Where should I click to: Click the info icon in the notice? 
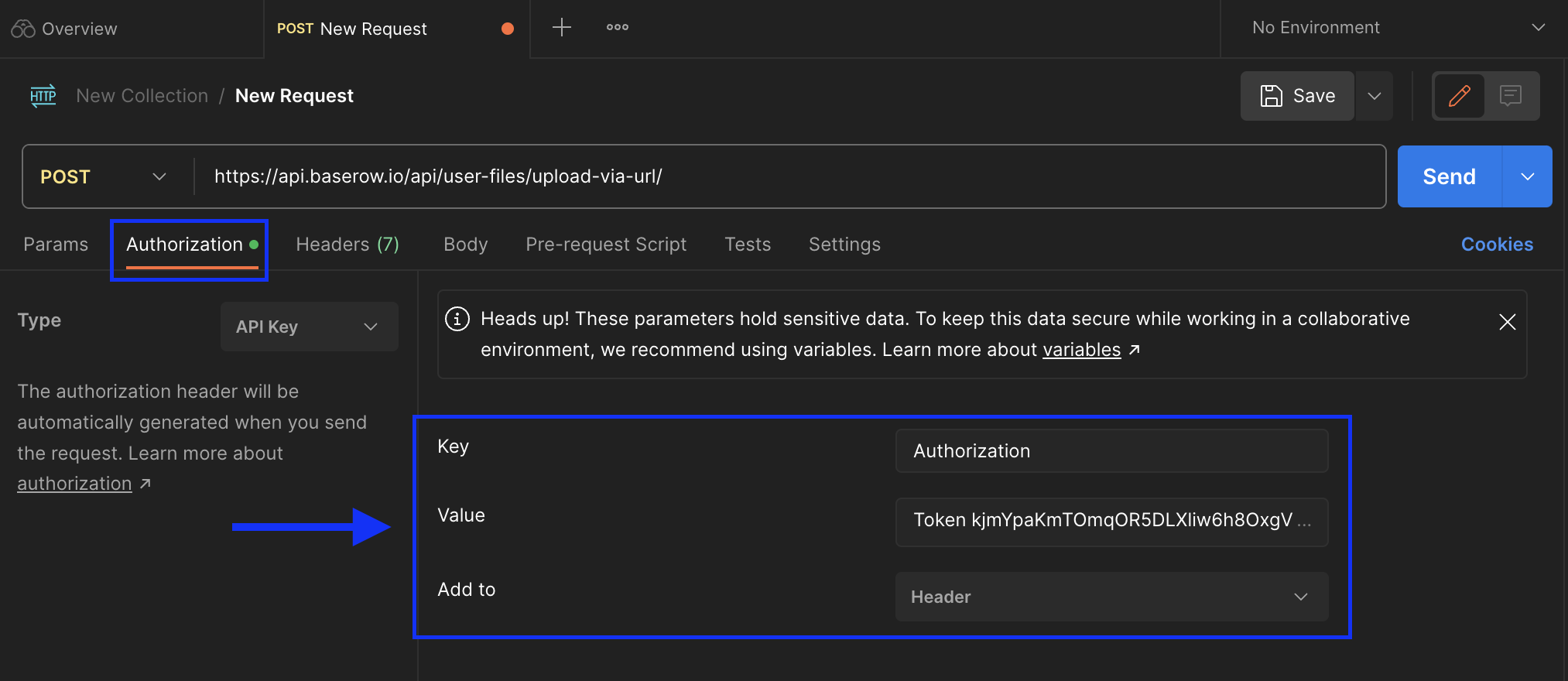457,319
